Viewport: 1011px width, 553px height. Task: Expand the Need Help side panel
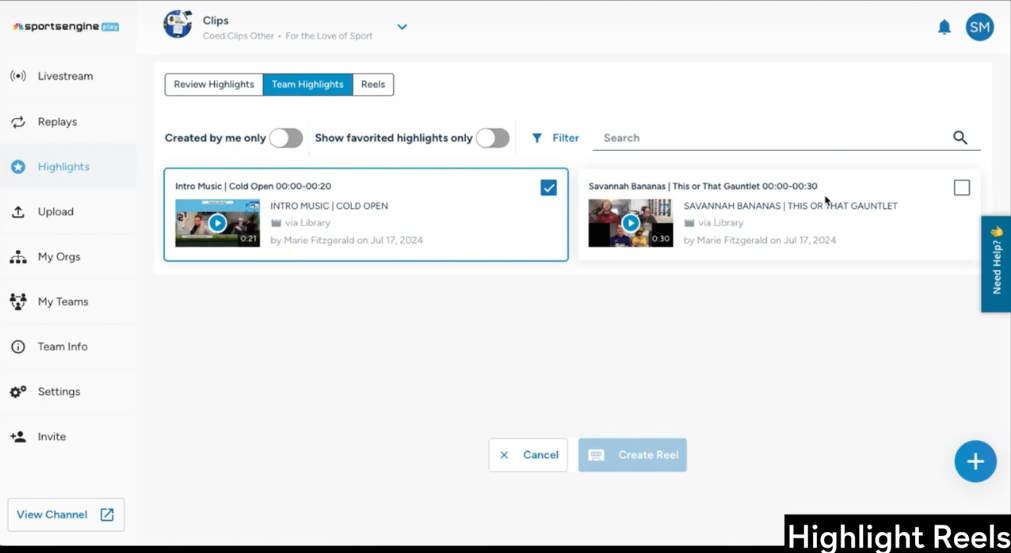pos(996,264)
